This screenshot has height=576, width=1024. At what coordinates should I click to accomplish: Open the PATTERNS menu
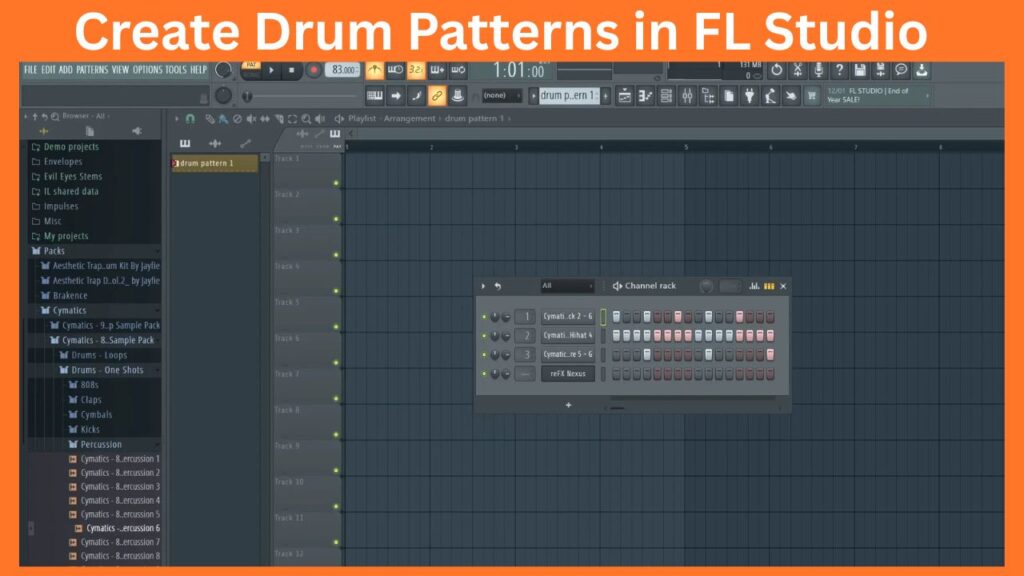(x=92, y=70)
